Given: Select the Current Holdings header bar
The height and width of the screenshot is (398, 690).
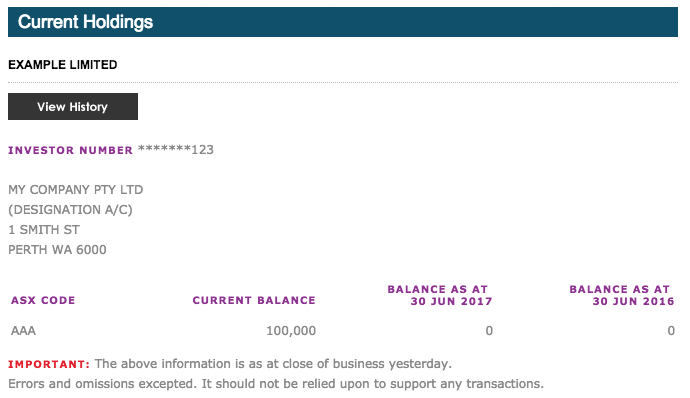Looking at the screenshot, I should (343, 22).
